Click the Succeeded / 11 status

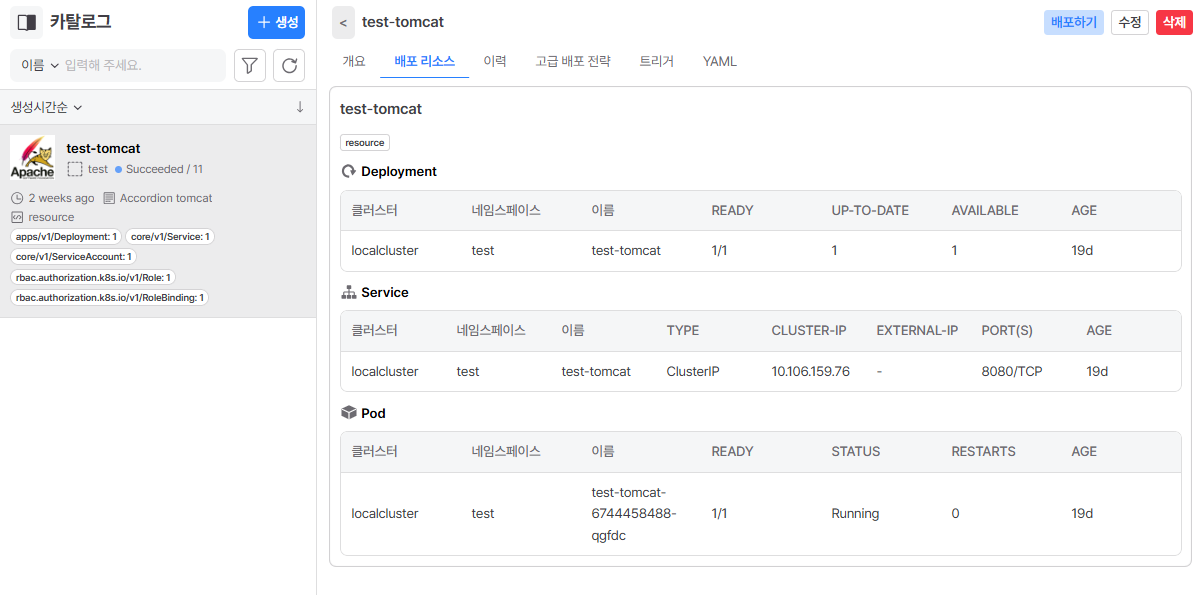pyautogui.click(x=159, y=169)
